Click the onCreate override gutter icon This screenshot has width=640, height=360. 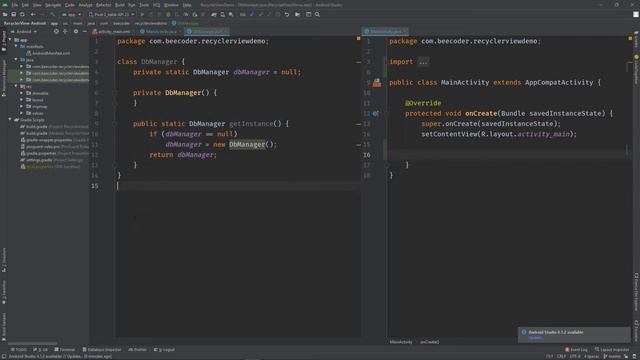[376, 113]
